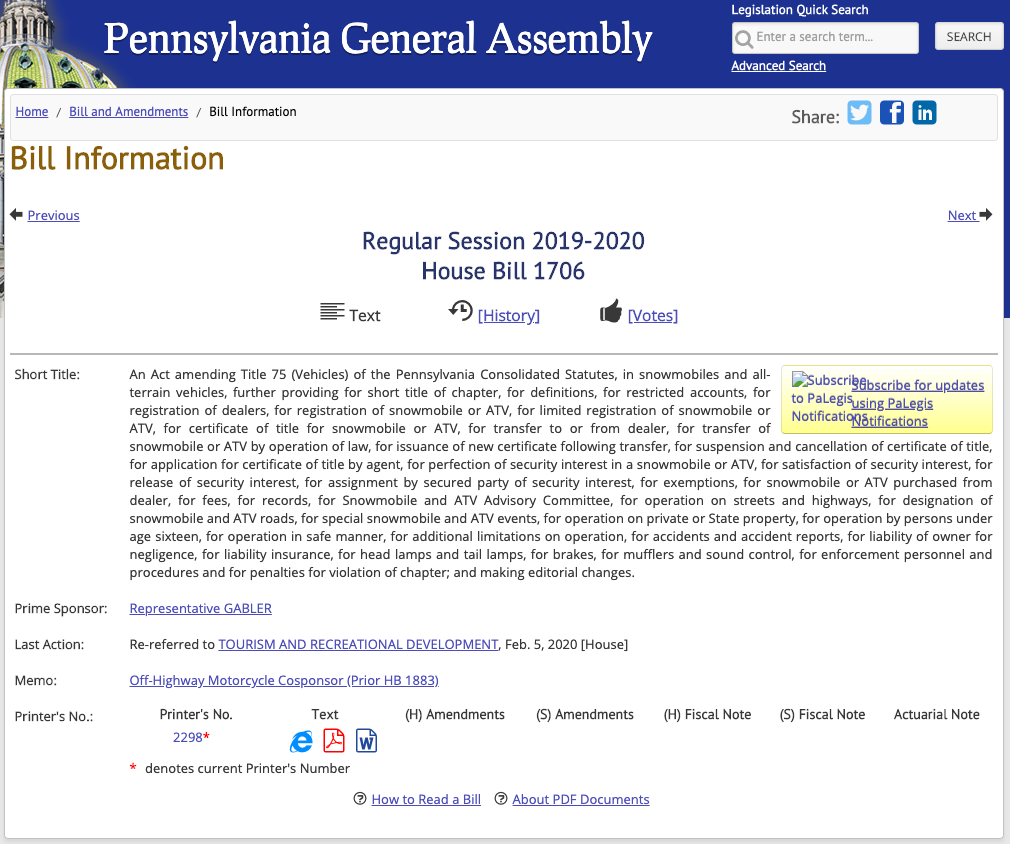Viewport: 1010px width, 844px height.
Task: Open bill text in Internet Explorer HTML icon
Action: 301,742
